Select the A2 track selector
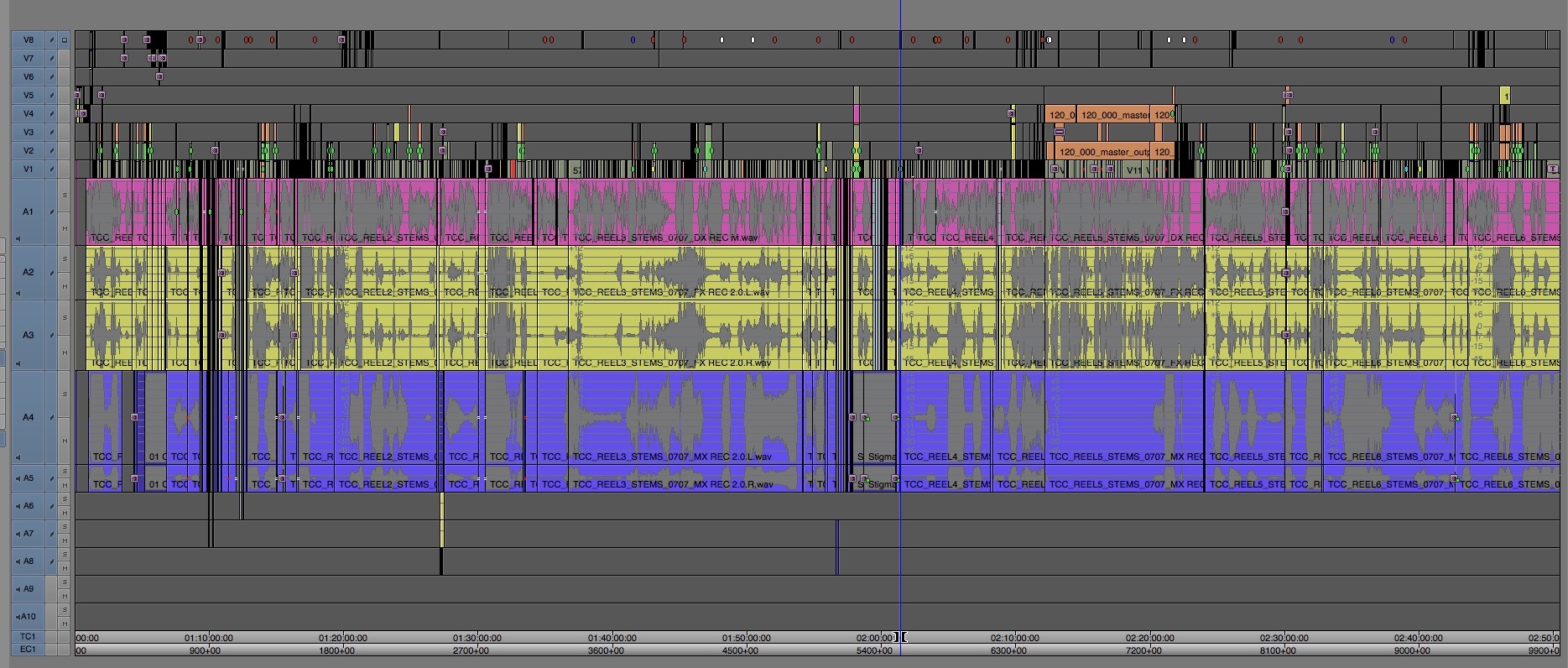The image size is (1568, 668). click(x=29, y=272)
